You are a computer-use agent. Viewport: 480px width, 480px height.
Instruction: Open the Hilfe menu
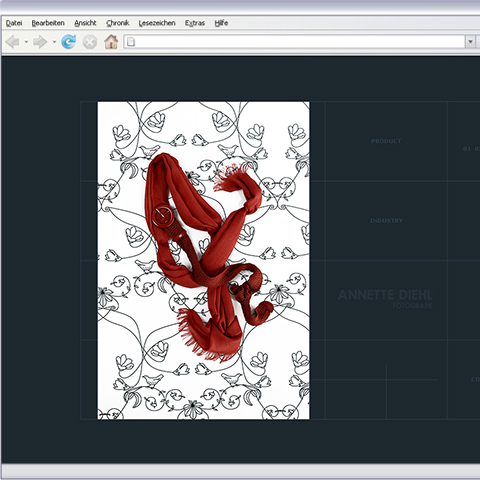tap(221, 23)
